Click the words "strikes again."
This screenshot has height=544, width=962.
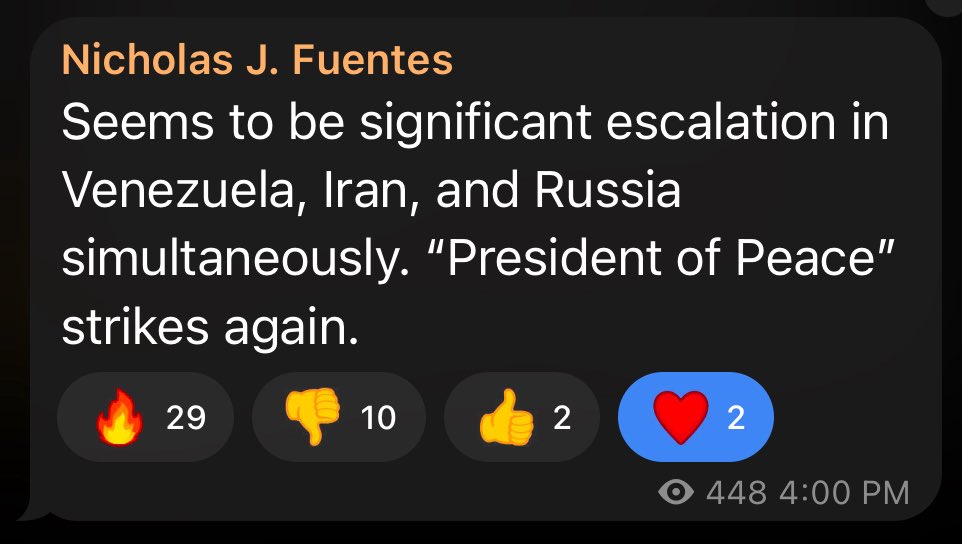210,325
